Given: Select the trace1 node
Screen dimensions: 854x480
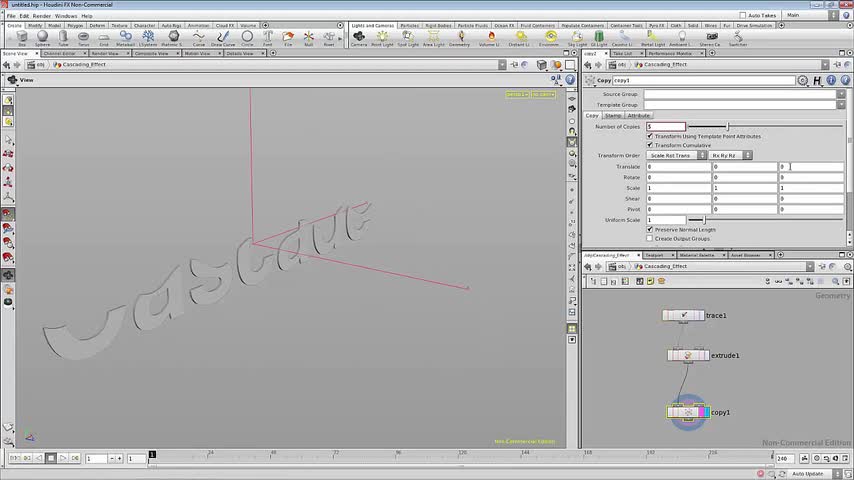Looking at the screenshot, I should (x=684, y=315).
